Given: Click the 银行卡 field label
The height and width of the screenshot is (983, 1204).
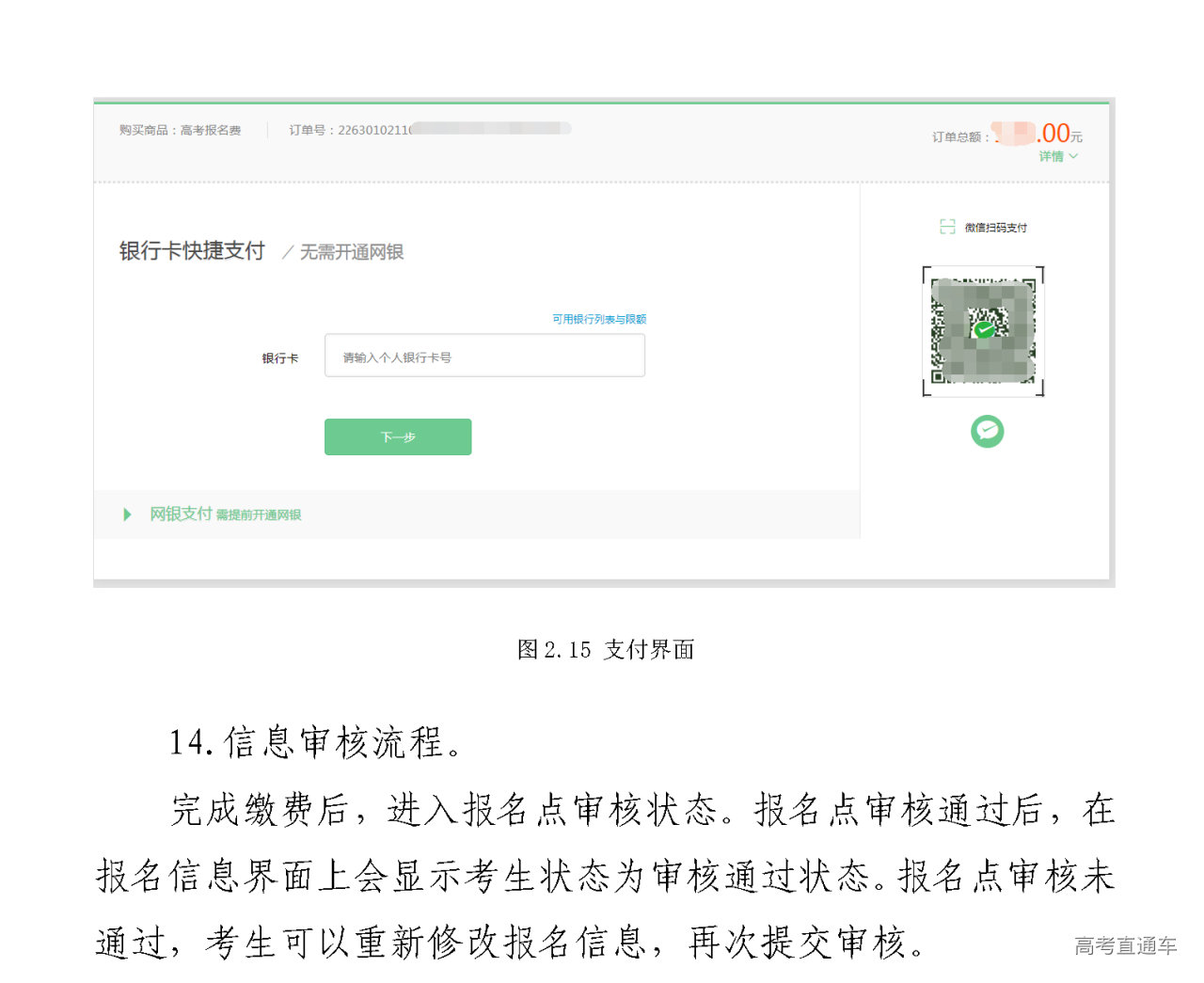Looking at the screenshot, I should (x=280, y=358).
